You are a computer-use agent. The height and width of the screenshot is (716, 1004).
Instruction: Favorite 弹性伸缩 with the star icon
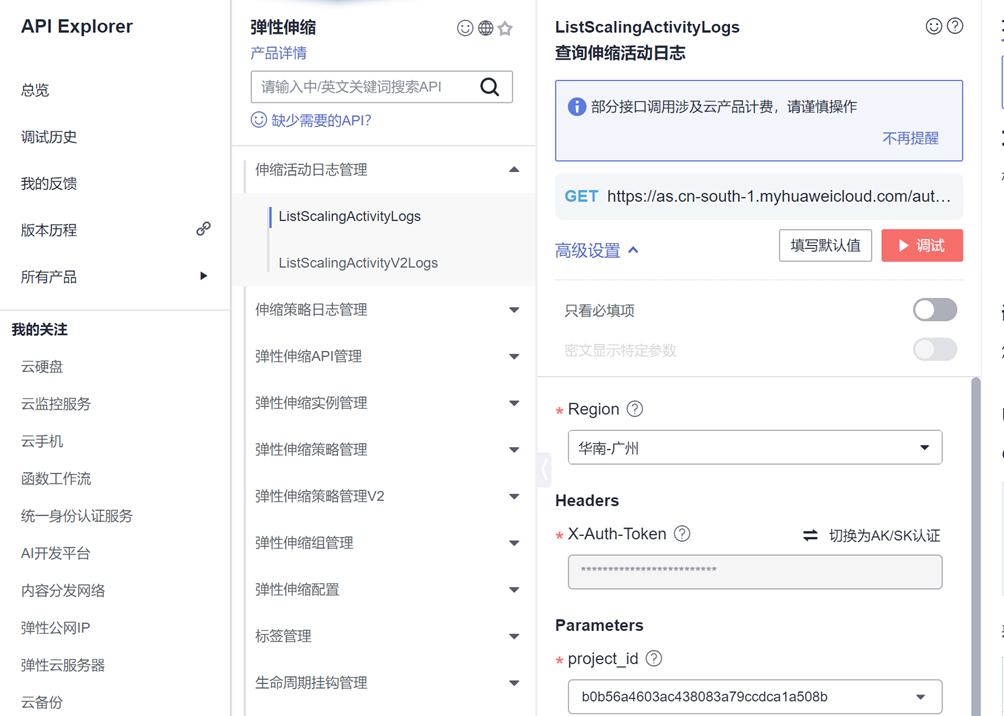click(x=505, y=28)
